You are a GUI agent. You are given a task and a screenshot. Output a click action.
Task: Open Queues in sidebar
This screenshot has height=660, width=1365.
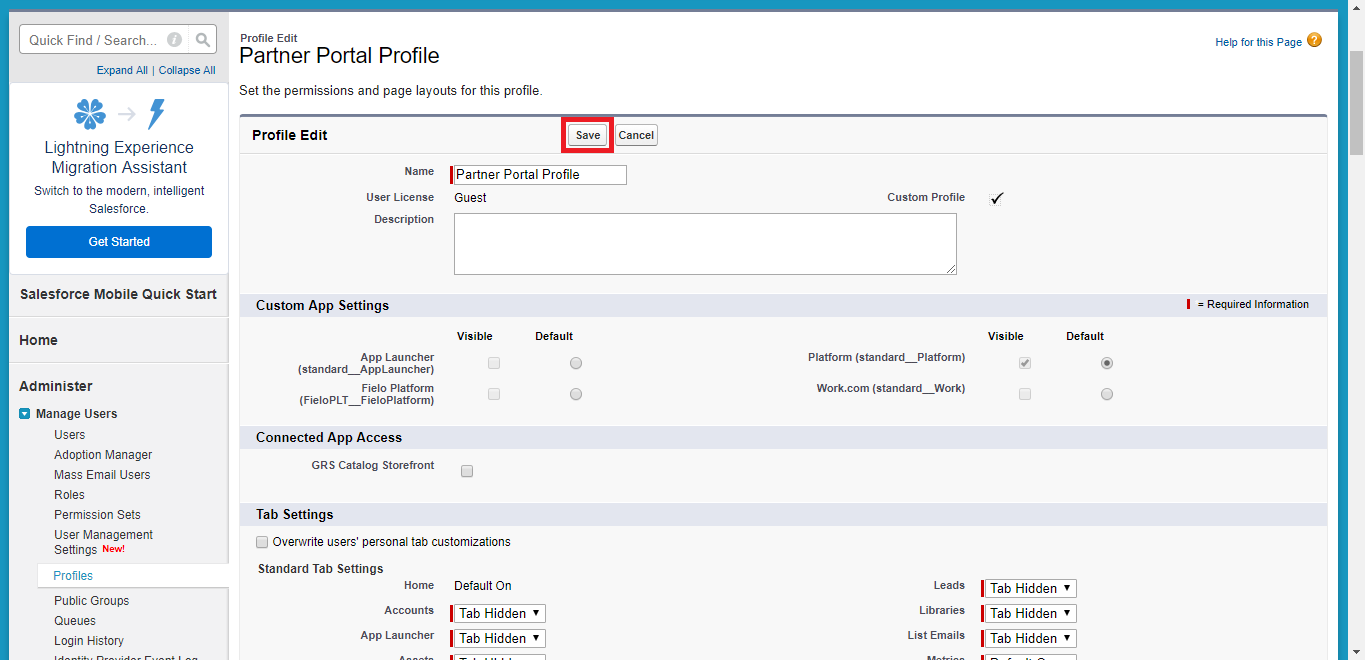[x=75, y=621]
